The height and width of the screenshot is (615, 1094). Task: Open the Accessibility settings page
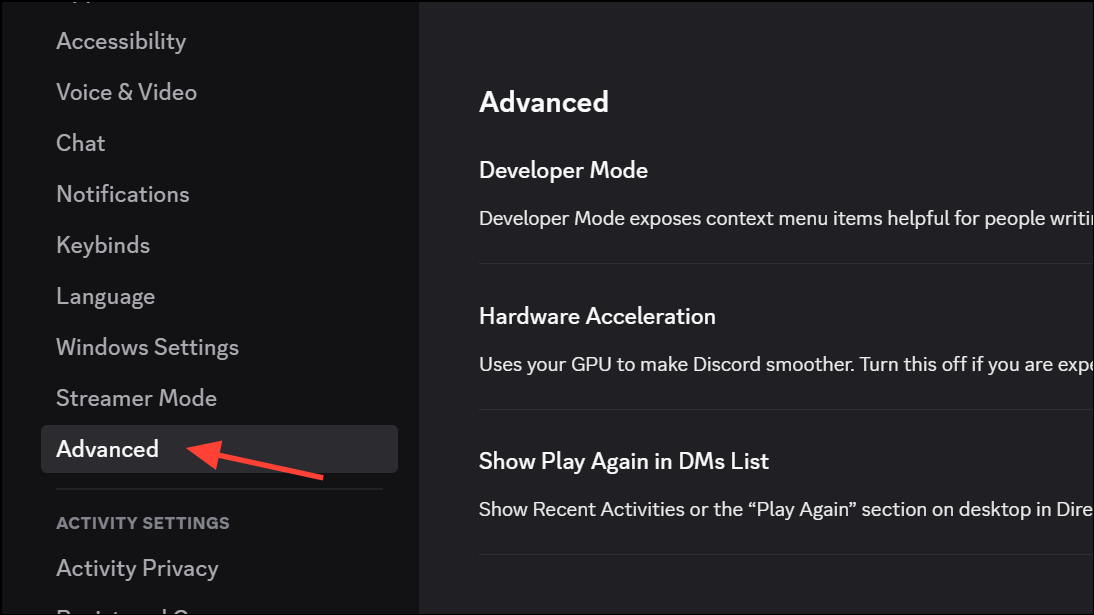click(121, 41)
